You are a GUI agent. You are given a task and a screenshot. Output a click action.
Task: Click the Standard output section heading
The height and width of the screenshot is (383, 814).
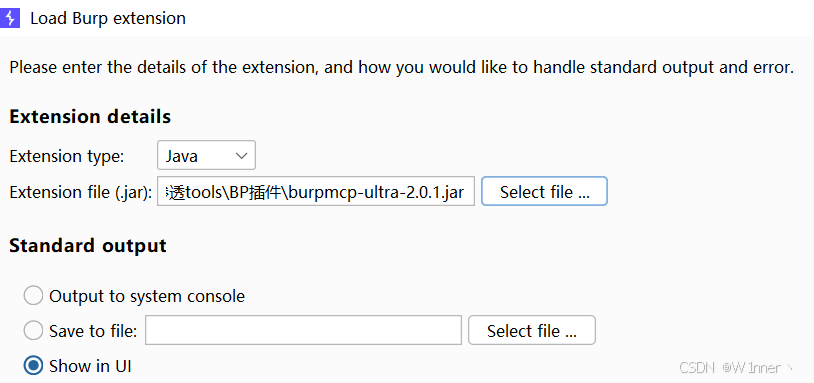coord(88,245)
